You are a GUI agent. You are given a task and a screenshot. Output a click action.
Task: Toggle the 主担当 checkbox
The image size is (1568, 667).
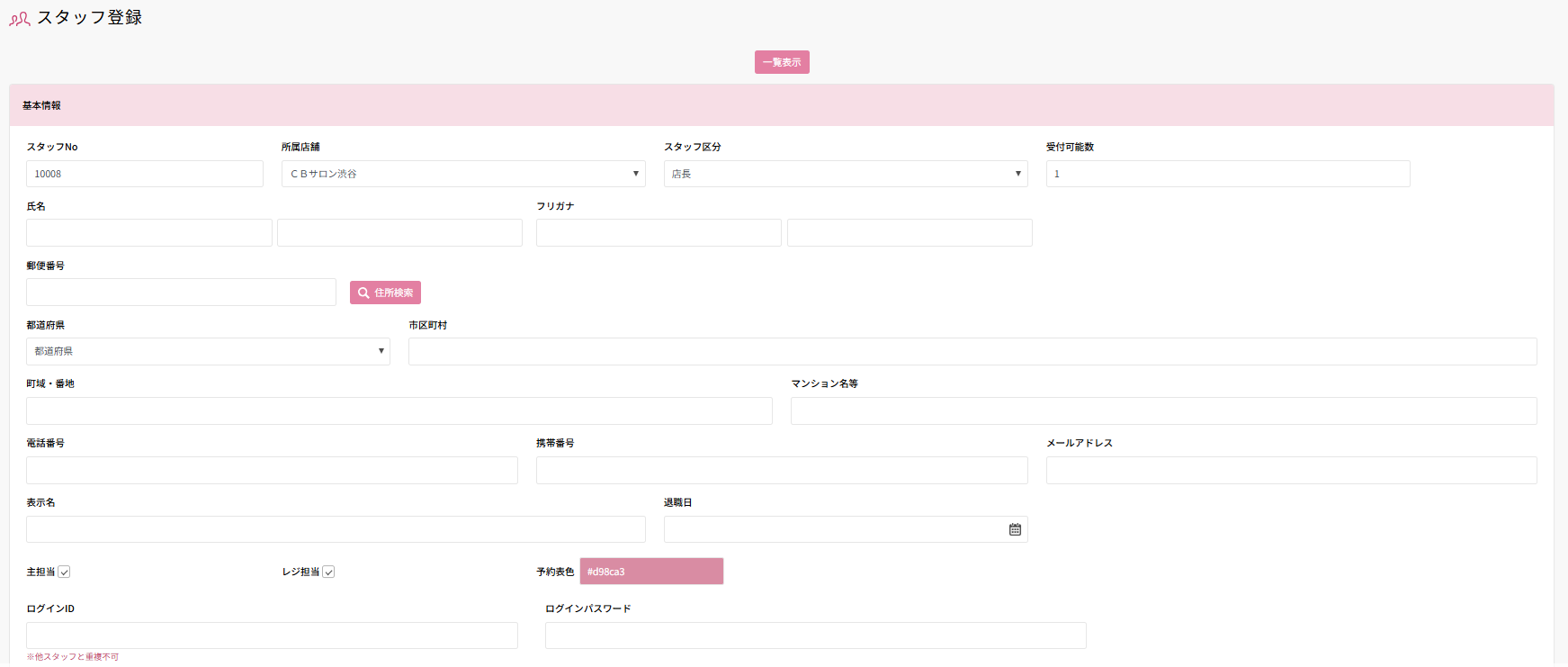(65, 572)
